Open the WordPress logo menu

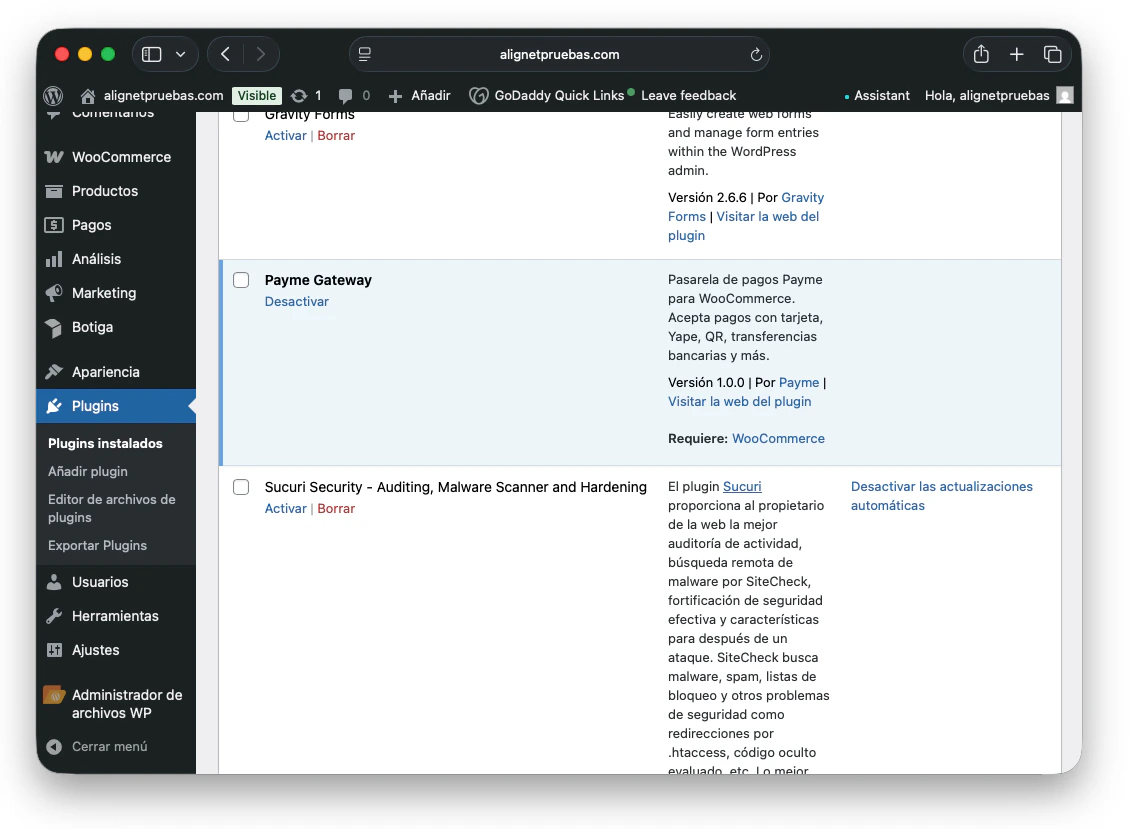pos(53,95)
